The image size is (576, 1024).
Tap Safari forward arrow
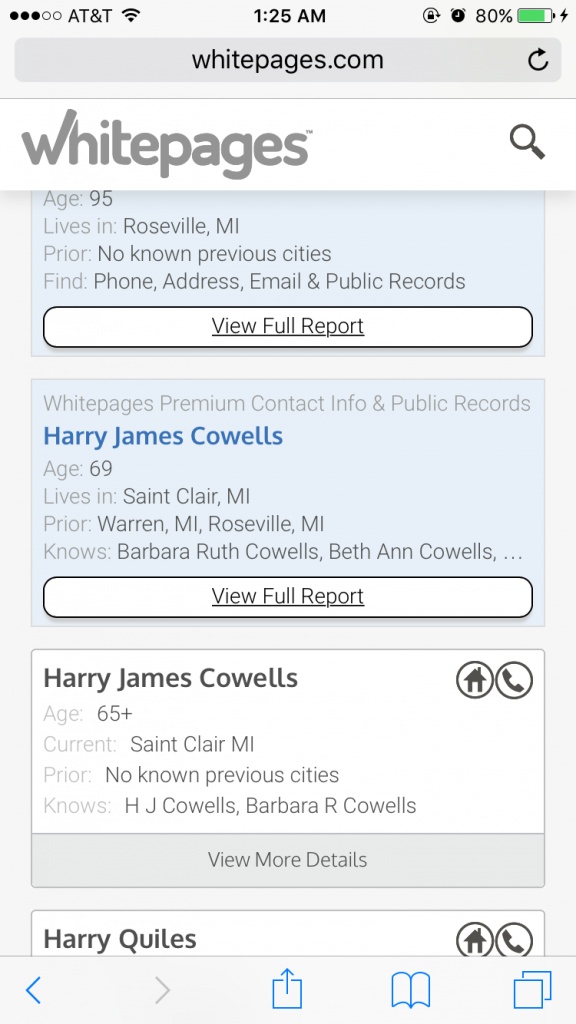162,990
